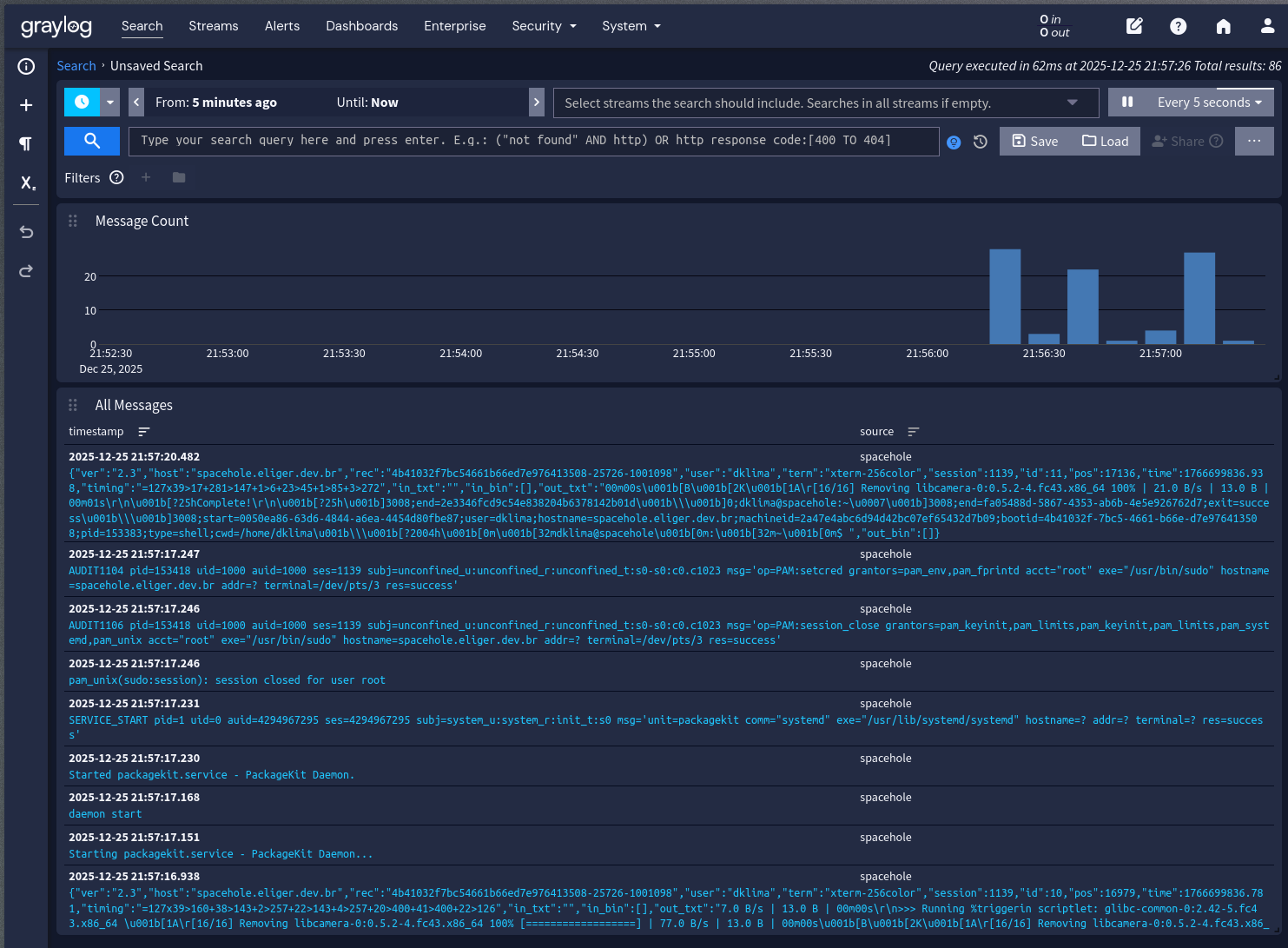Focus the search query input field

[x=533, y=141]
